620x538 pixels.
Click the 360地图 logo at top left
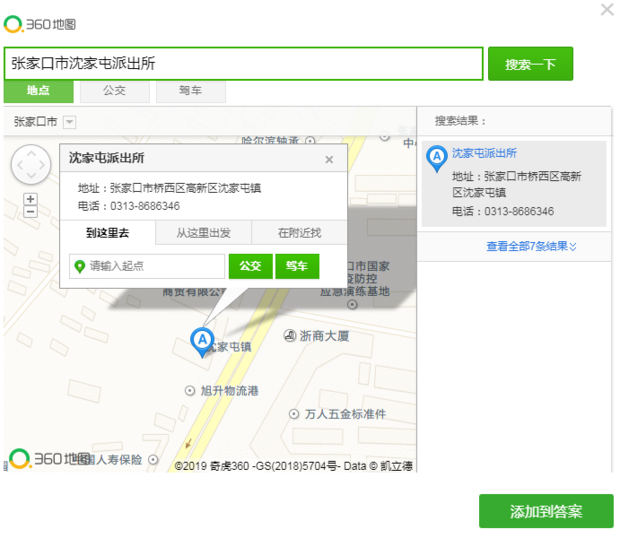coord(40,24)
